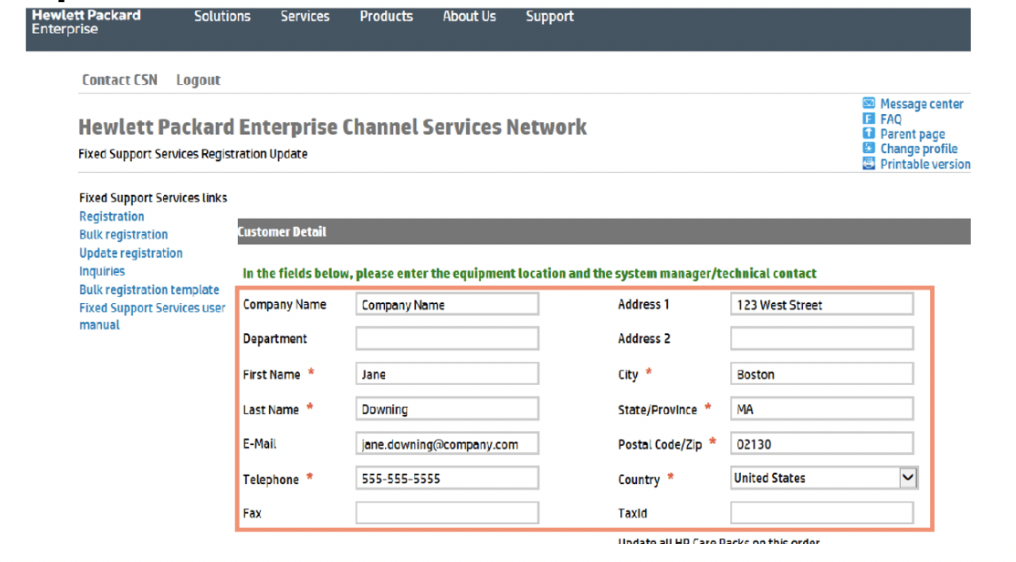Open the Inquiries sidebar link

click(102, 271)
